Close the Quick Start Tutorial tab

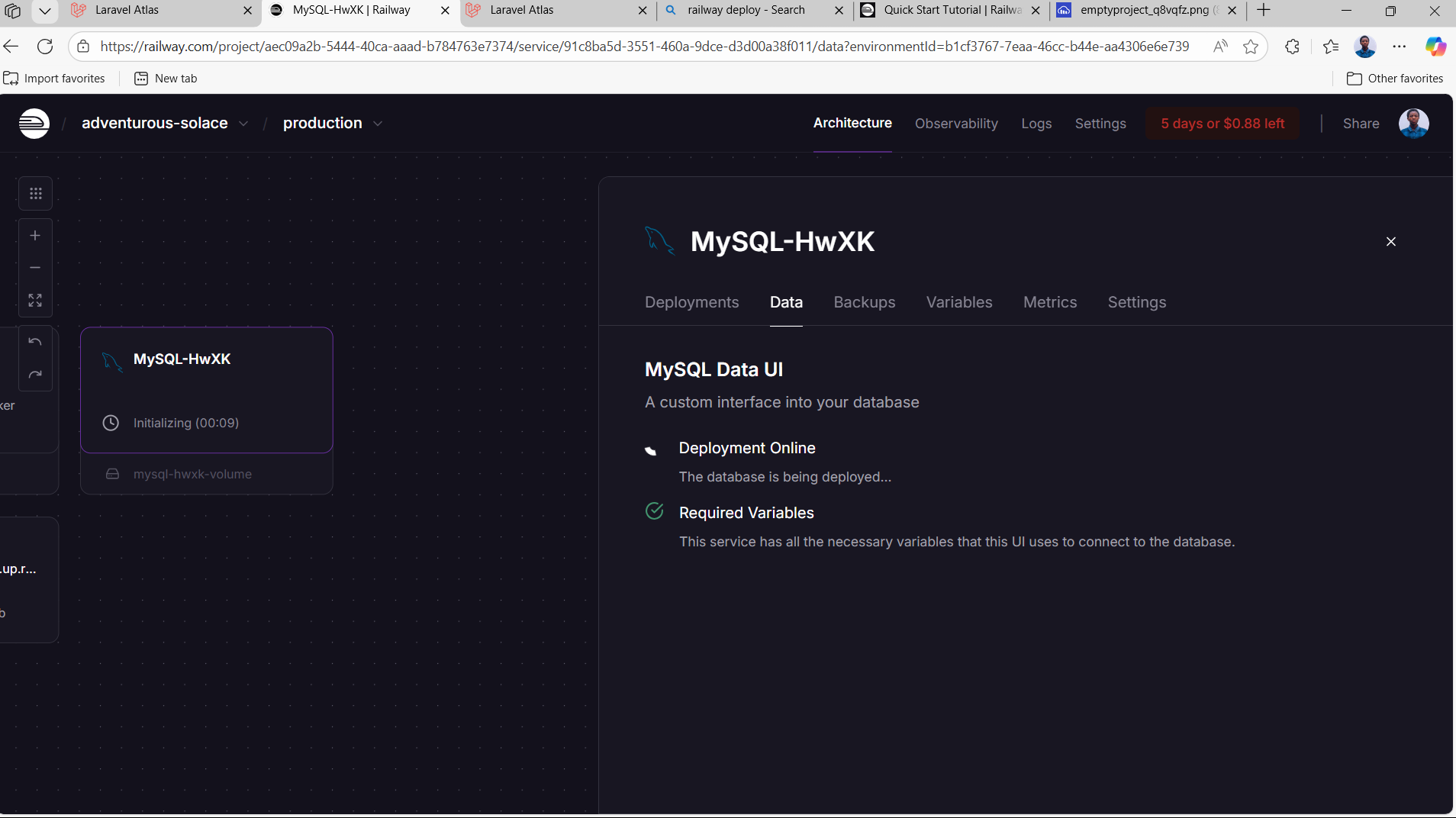pyautogui.click(x=1036, y=11)
